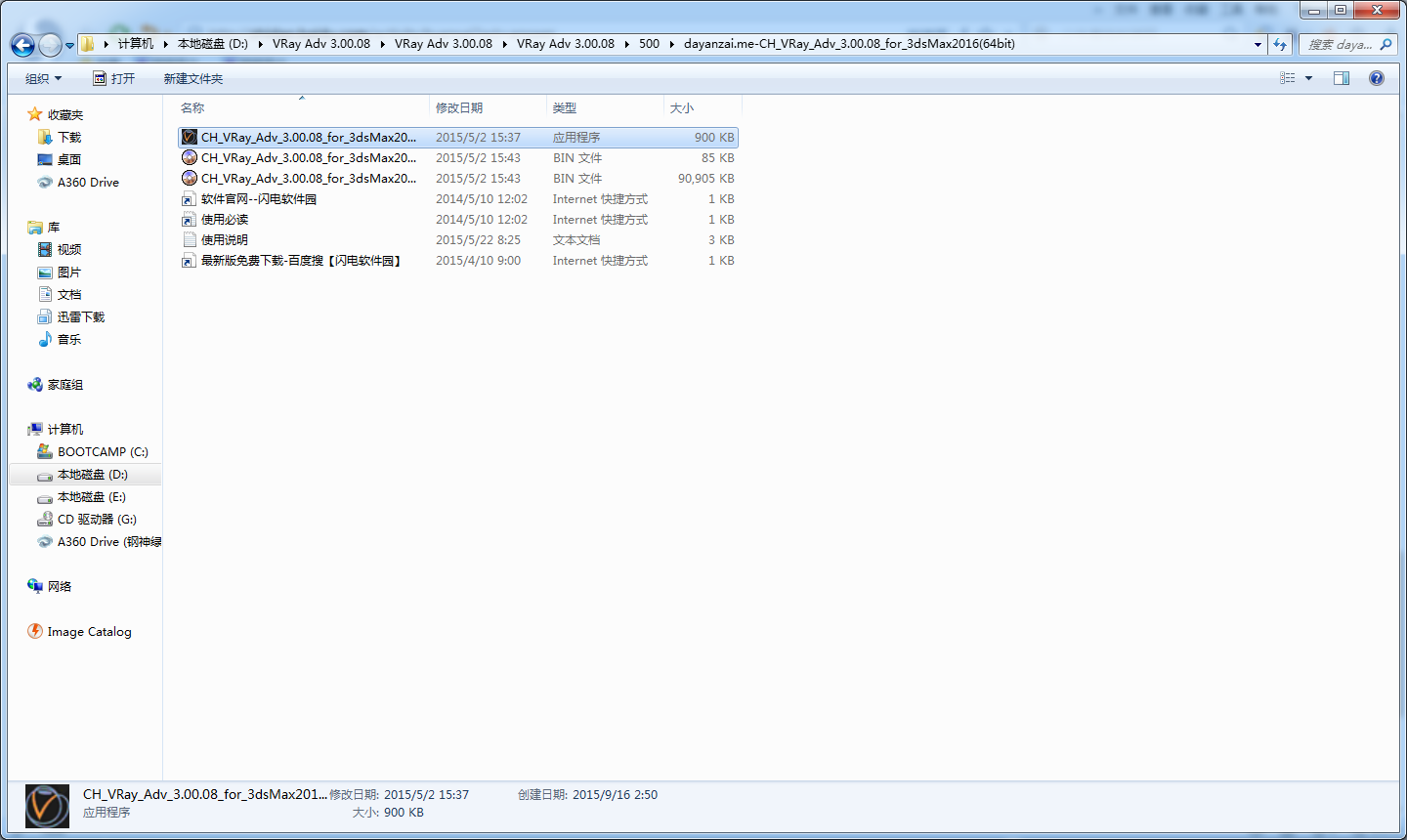Open the view options dropdown arrow
This screenshot has height=840, width=1407.
(1309, 78)
